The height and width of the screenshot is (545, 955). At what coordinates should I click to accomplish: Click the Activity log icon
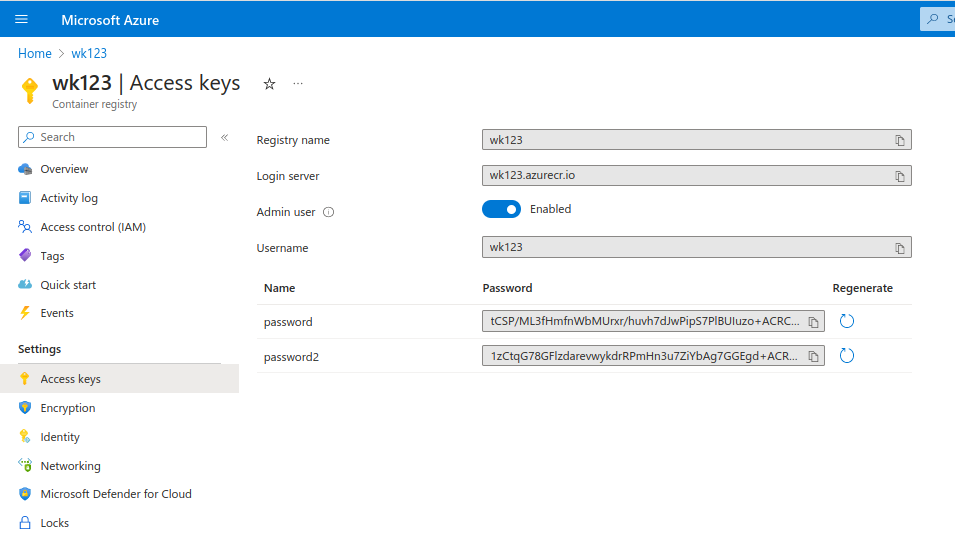tap(25, 198)
